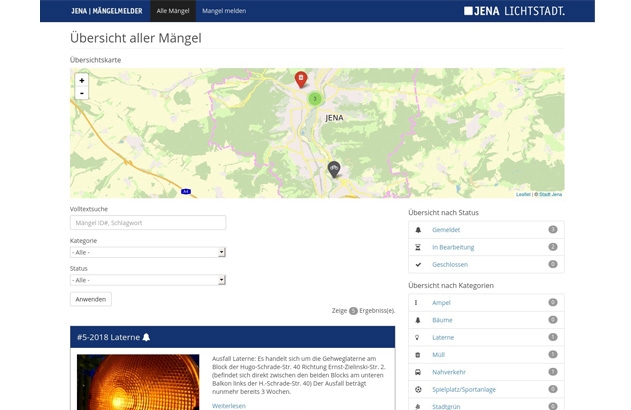Filter by Geschlossen status link
Screen dimensions: 631x410
click(x=450, y=265)
